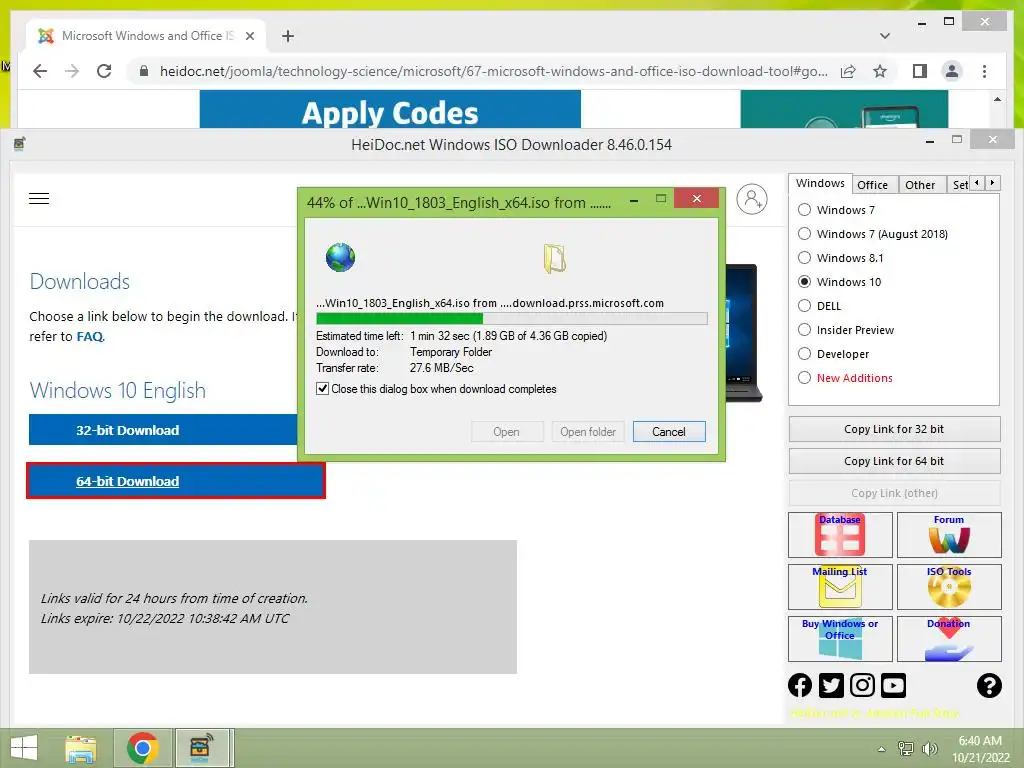The width and height of the screenshot is (1024, 768).
Task: Minimize the download progress dialog
Action: (633, 199)
